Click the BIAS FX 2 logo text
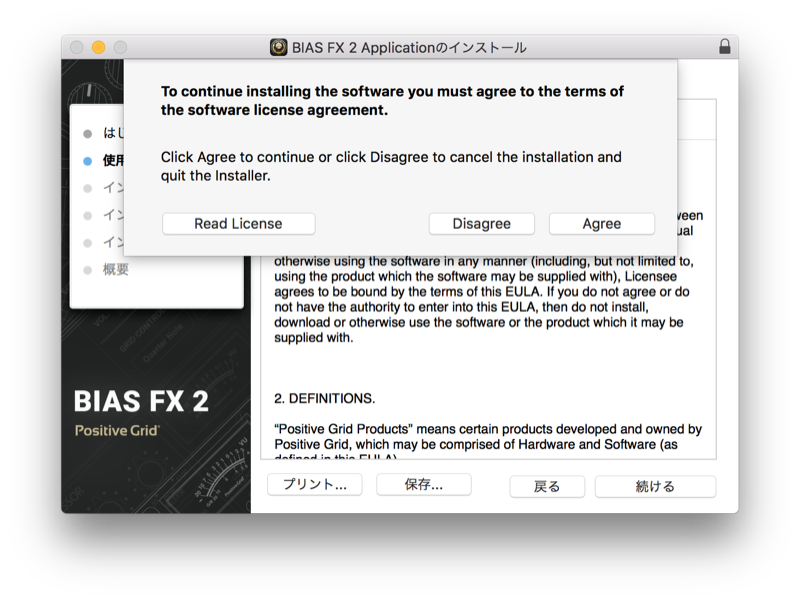800x601 pixels. [141, 401]
